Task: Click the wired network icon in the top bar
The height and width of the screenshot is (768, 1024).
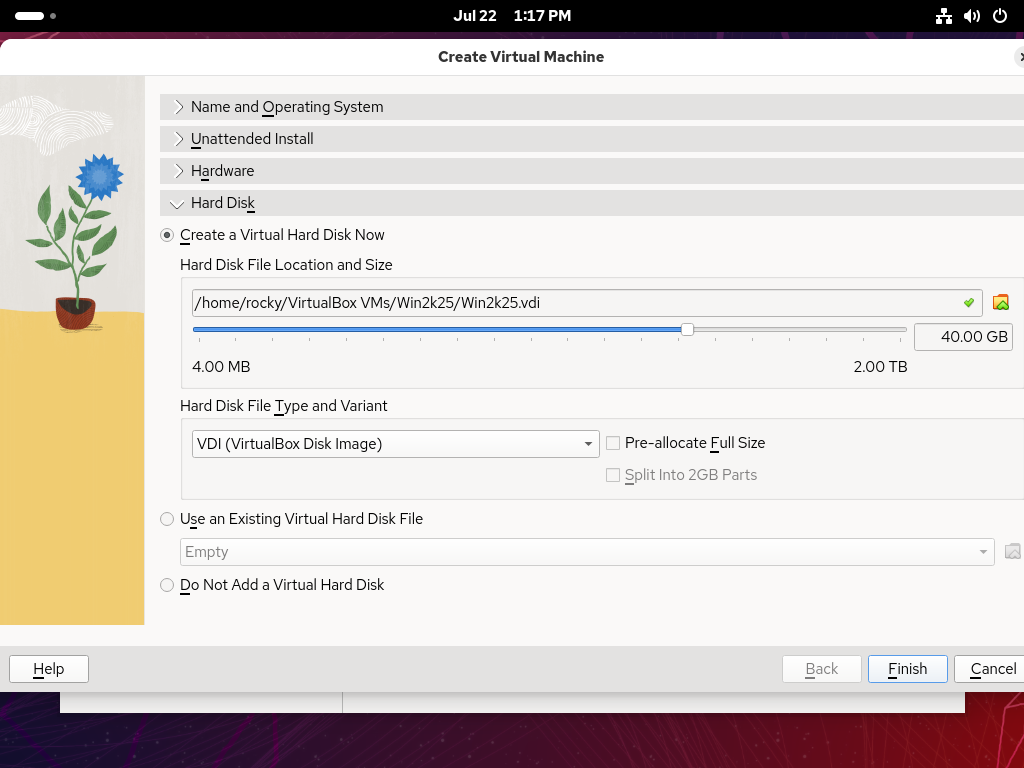Action: tap(944, 15)
